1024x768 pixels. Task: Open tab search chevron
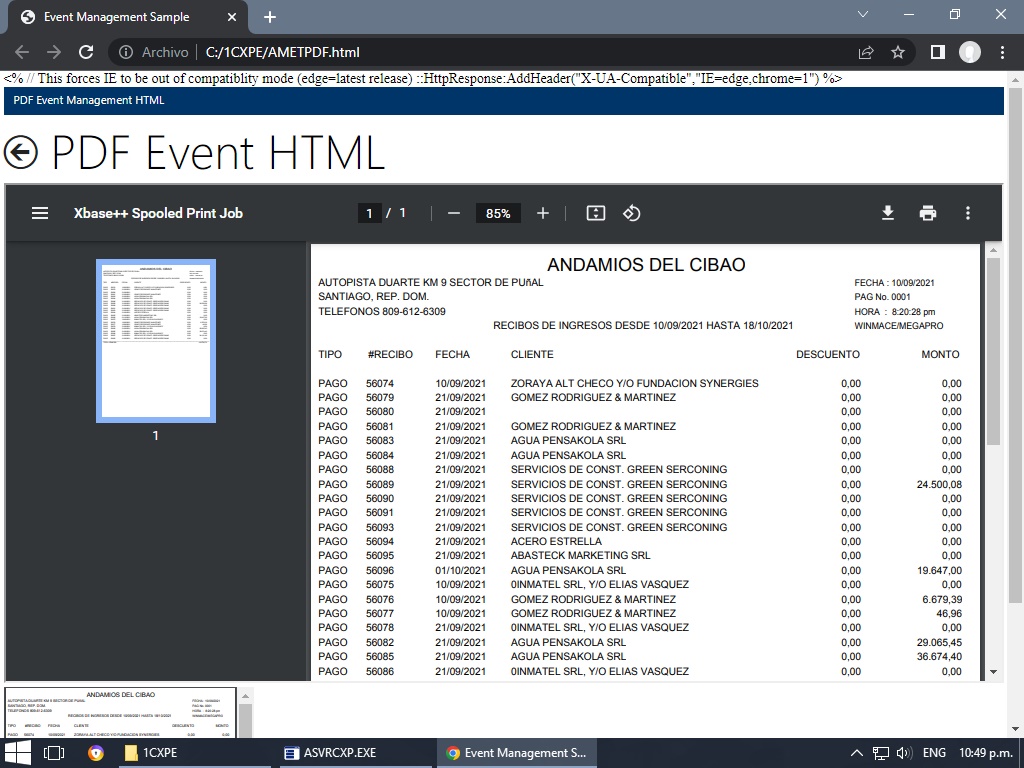coord(863,14)
